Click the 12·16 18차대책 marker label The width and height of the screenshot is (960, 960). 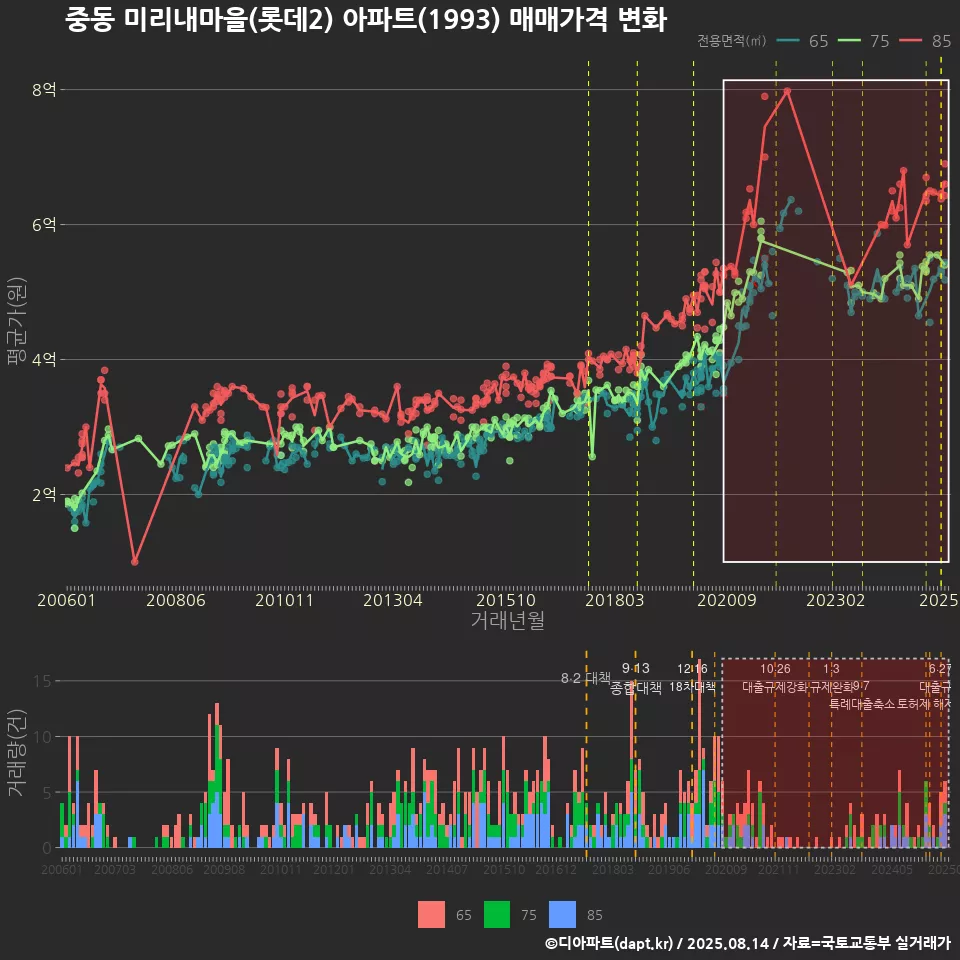[692, 678]
